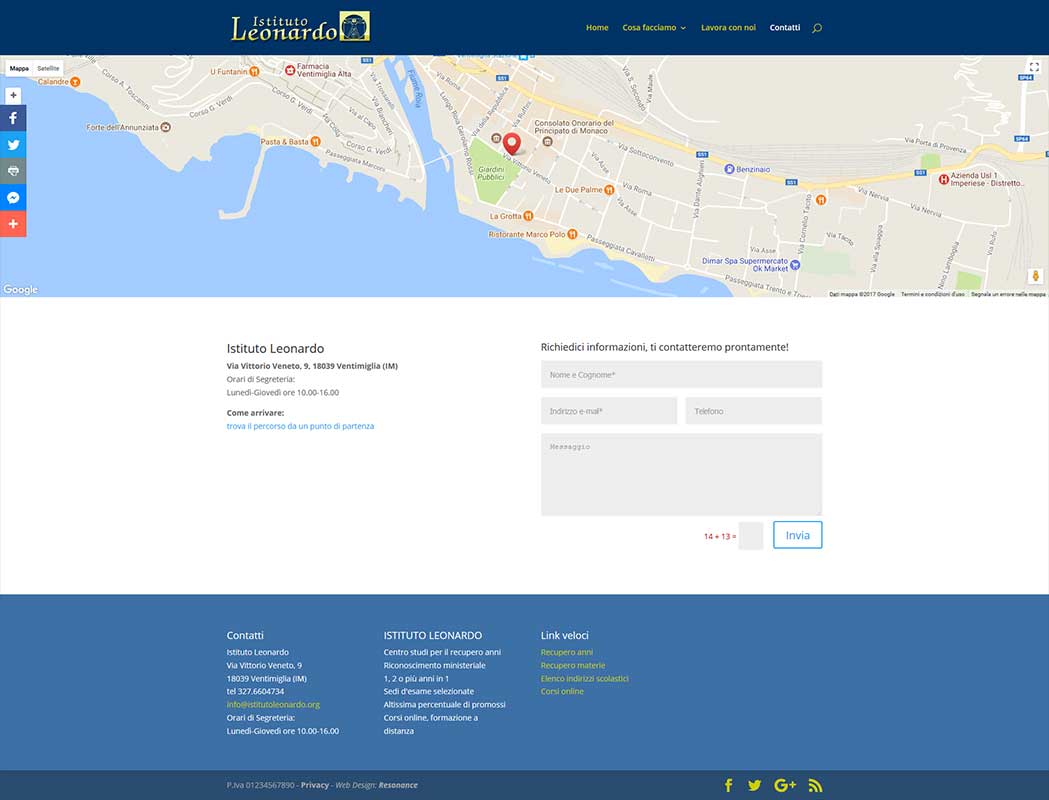Viewport: 1049px width, 800px height.
Task: Zoom in the map with plus button
Action: (13, 95)
